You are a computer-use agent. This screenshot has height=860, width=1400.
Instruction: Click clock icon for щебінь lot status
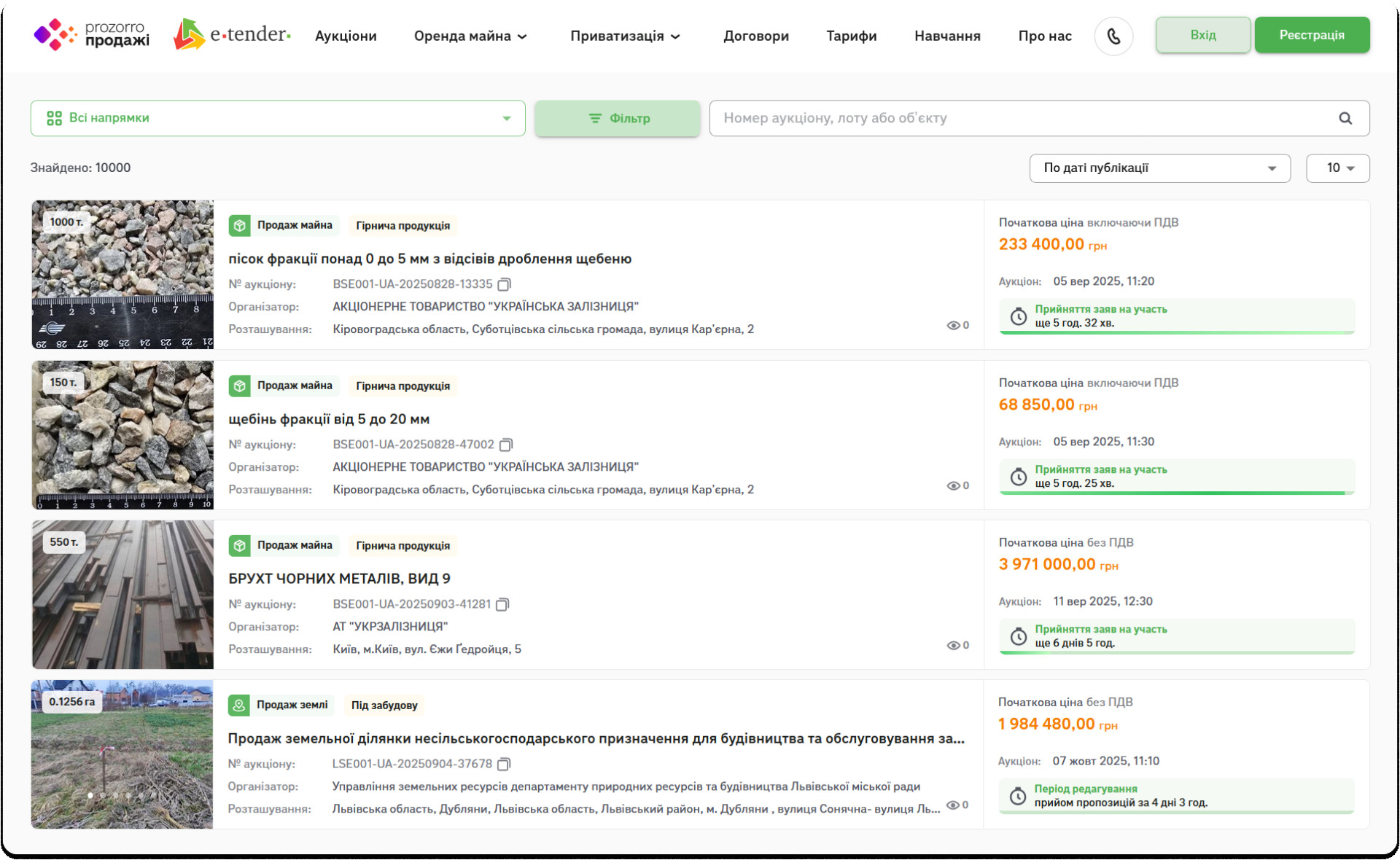1018,477
